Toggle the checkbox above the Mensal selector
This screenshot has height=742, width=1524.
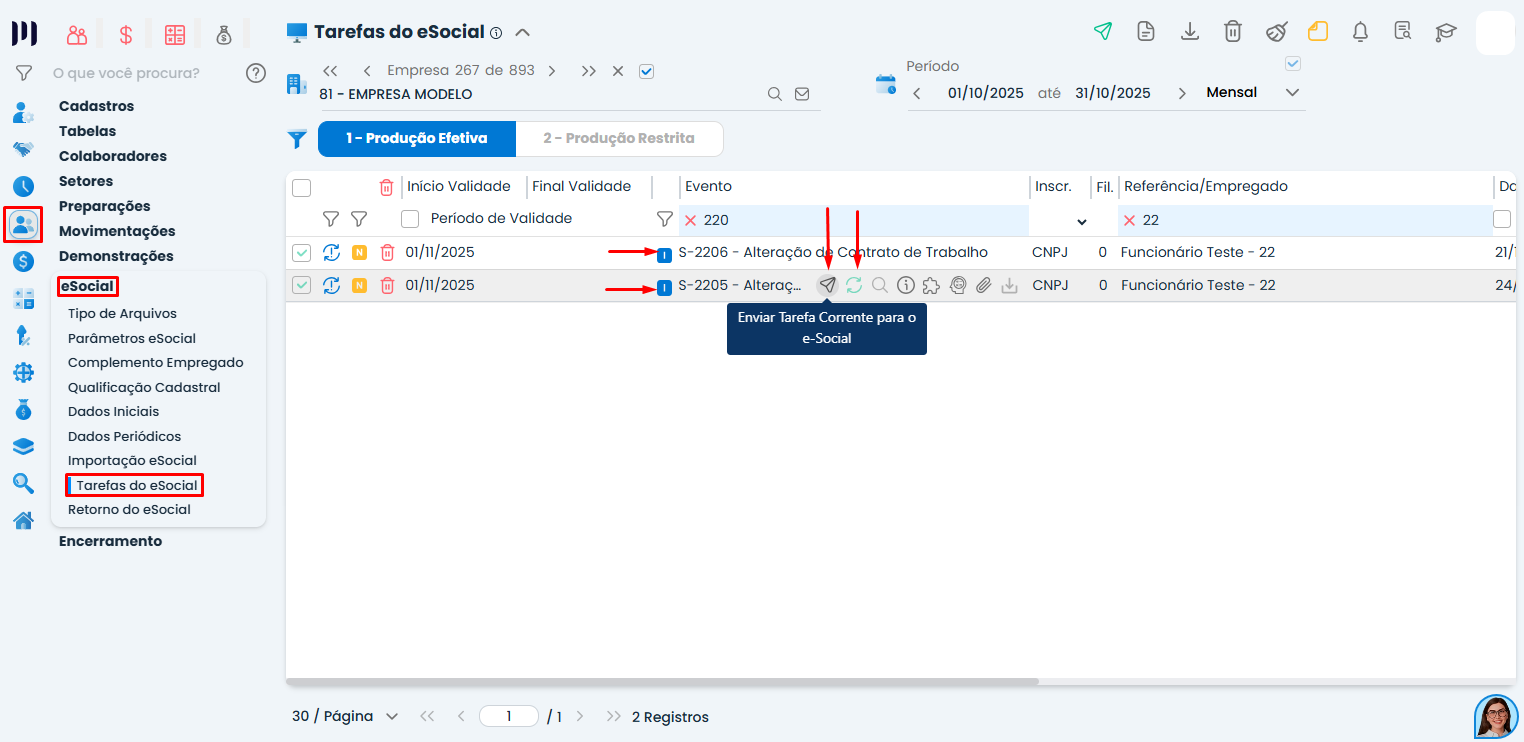[x=1293, y=63]
